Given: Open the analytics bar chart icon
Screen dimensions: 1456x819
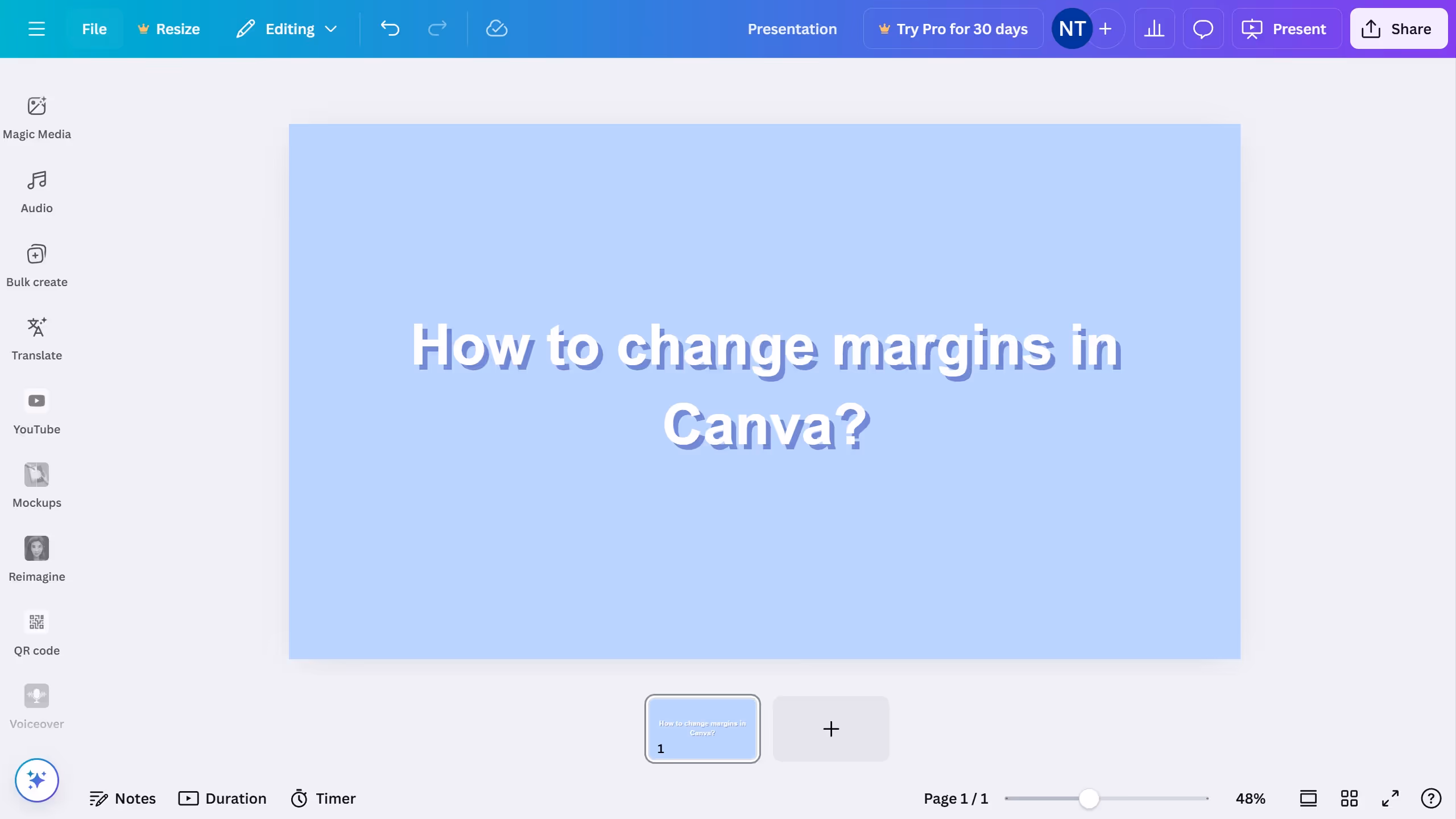Looking at the screenshot, I should tap(1154, 29).
